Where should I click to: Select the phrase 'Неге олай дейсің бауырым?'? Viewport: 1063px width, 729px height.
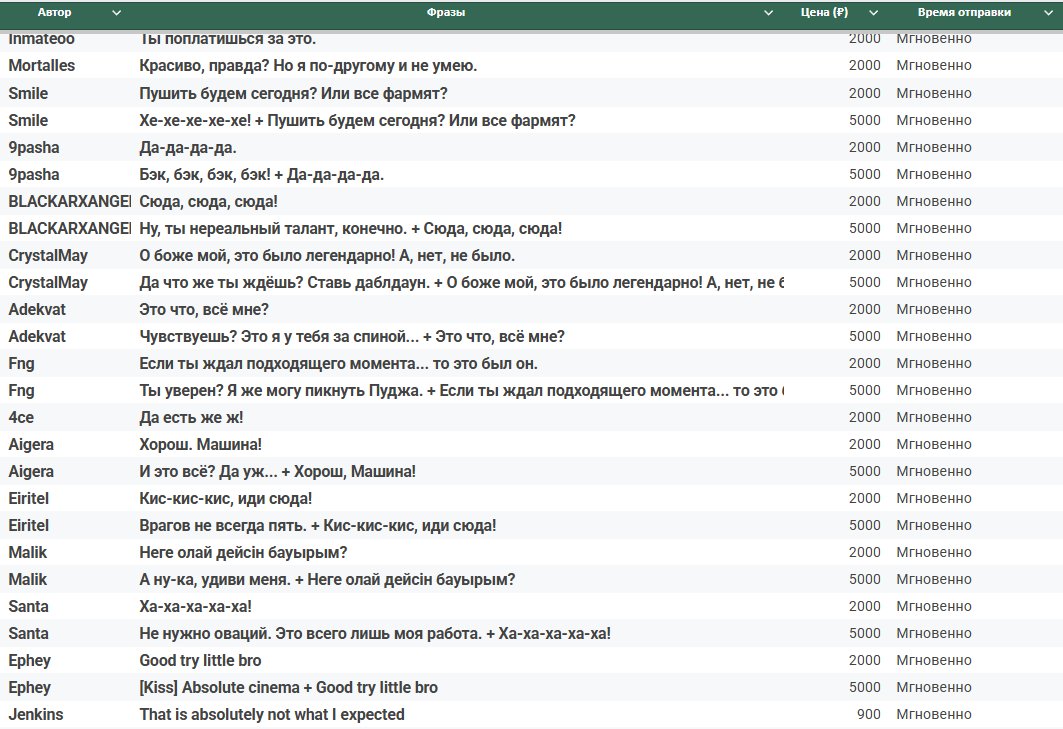click(x=243, y=553)
